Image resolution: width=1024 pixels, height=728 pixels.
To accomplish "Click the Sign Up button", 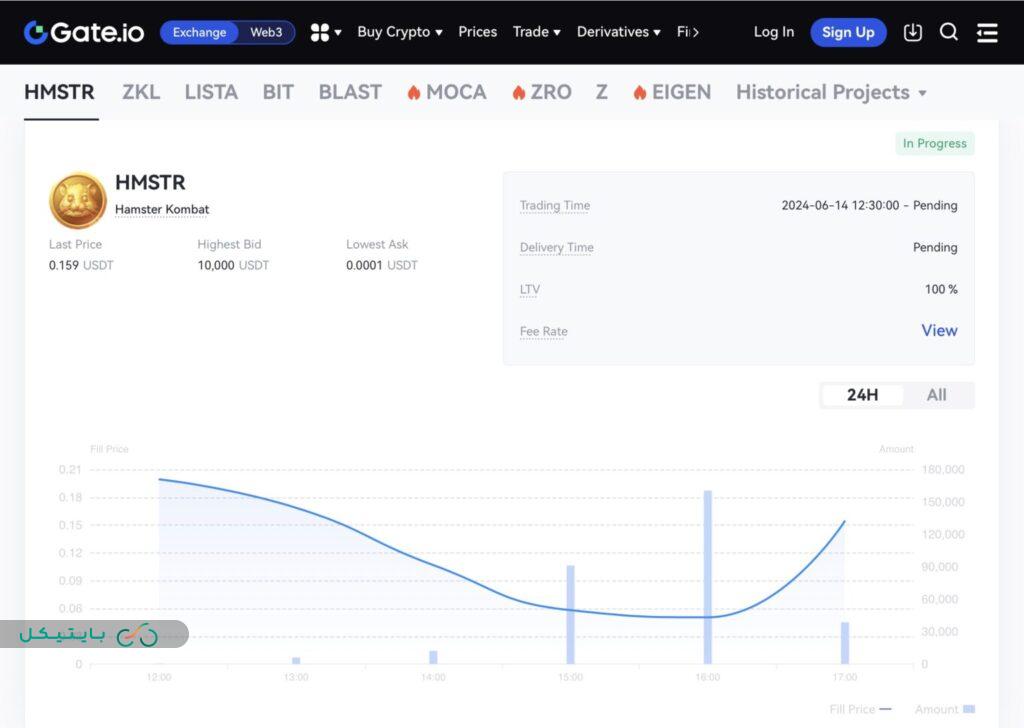I will pos(848,31).
